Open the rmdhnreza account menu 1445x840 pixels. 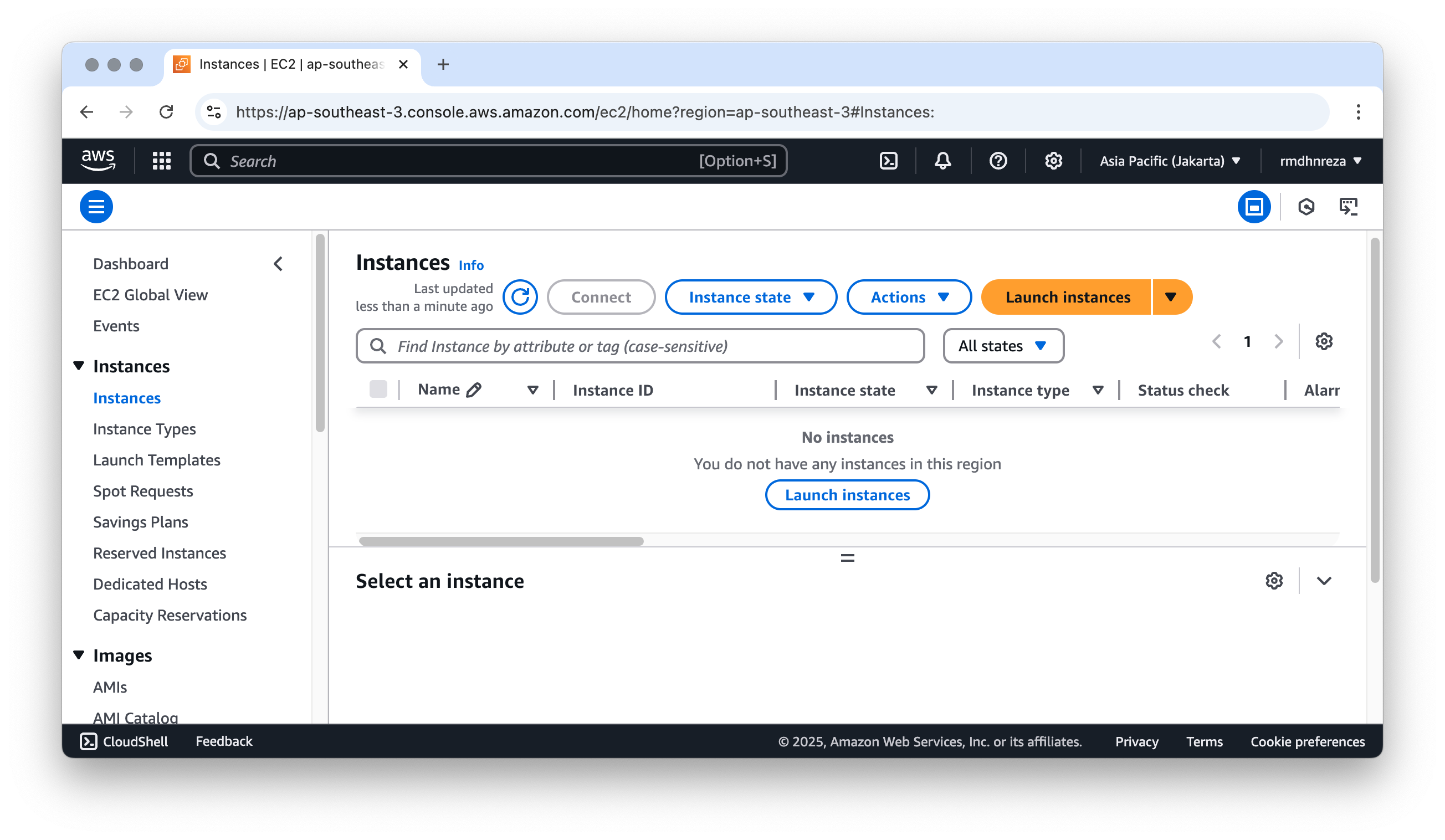point(1320,161)
